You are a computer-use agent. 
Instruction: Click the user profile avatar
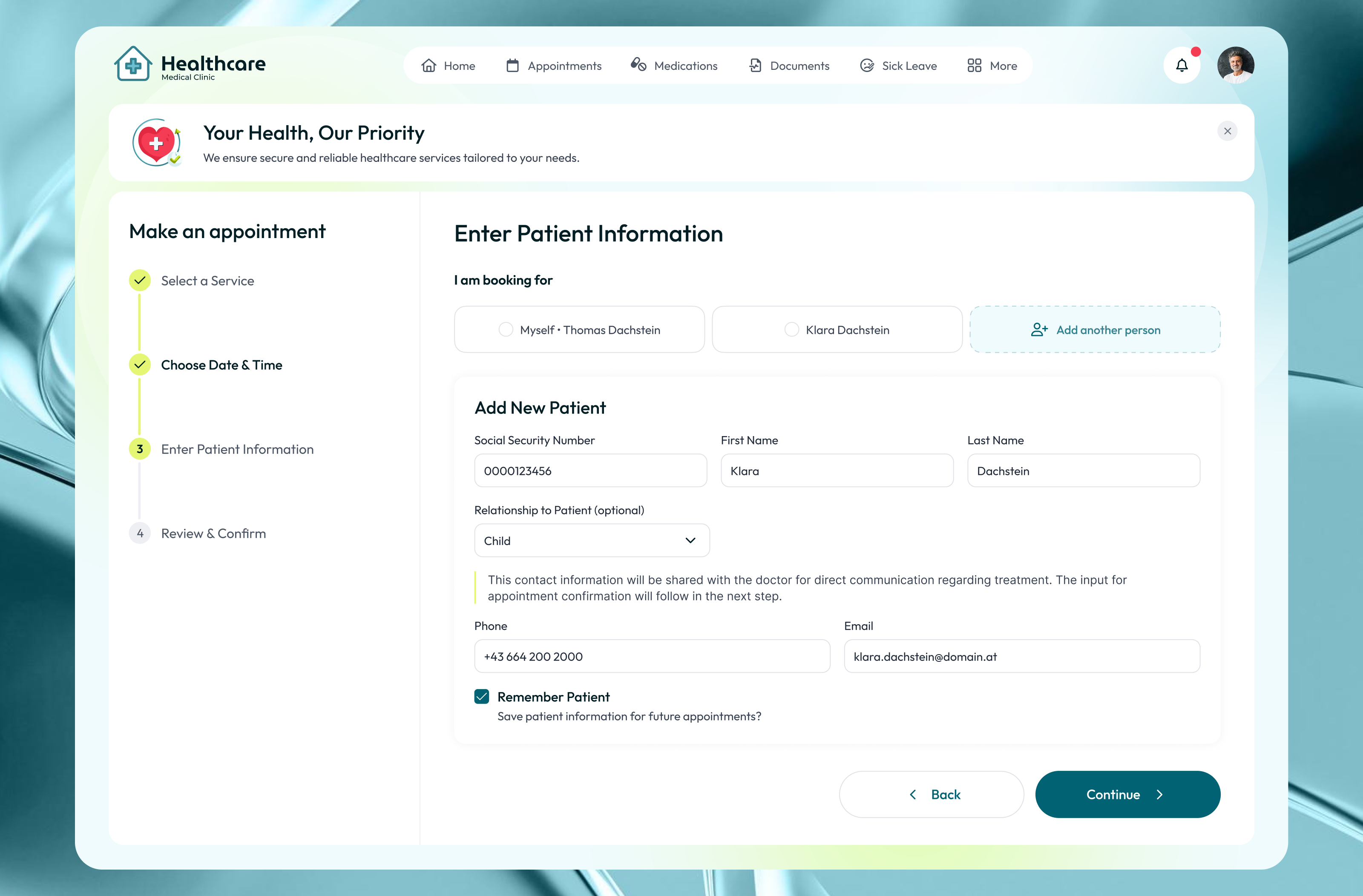(x=1235, y=65)
